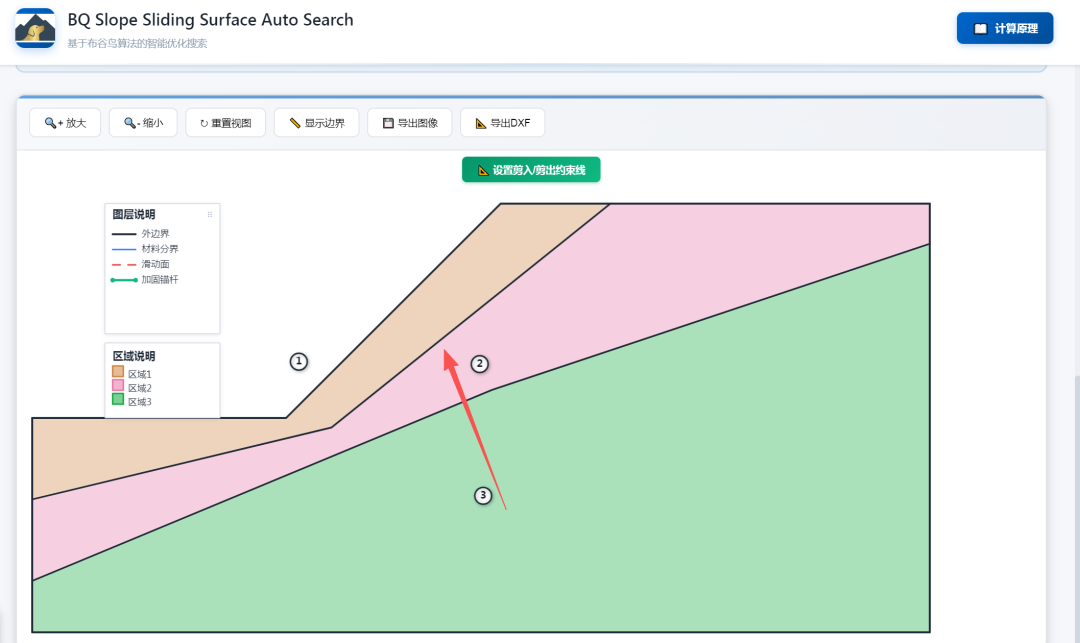Open the 计算原理 button
The width and height of the screenshot is (1080, 643).
pyautogui.click(x=1004, y=28)
